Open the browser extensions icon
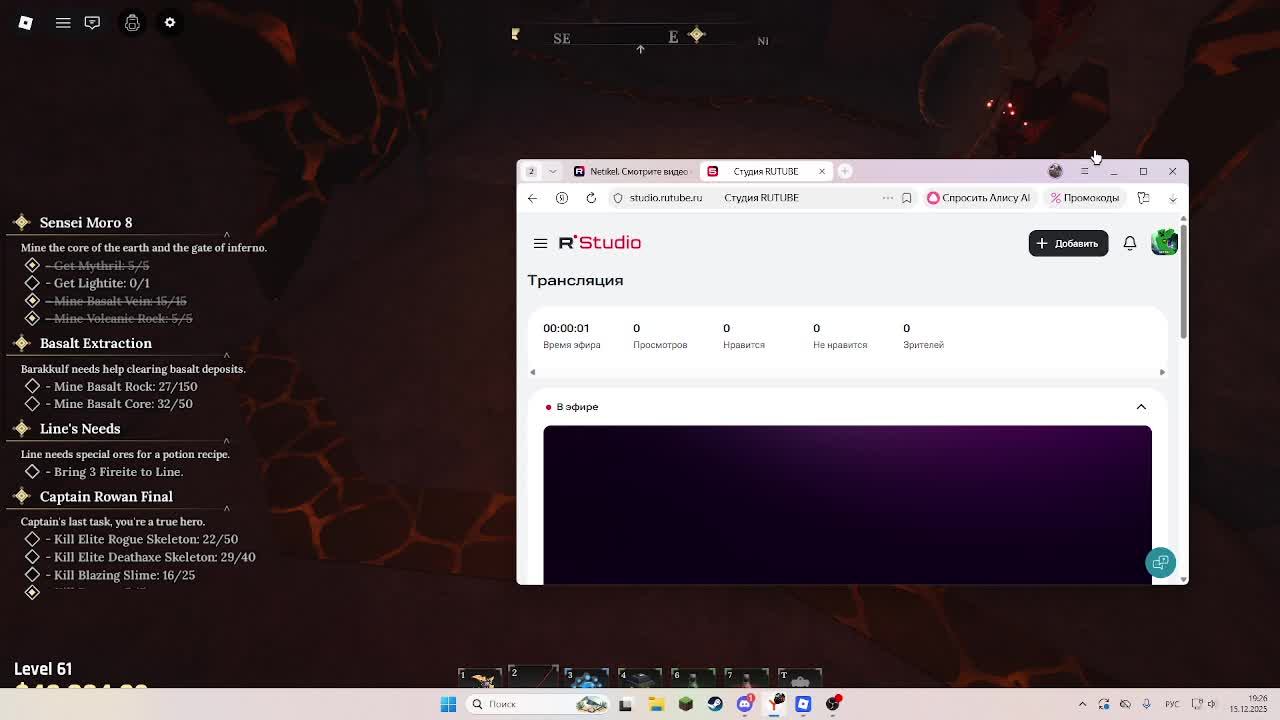Viewport: 1280px width, 720px height. [x=1143, y=198]
